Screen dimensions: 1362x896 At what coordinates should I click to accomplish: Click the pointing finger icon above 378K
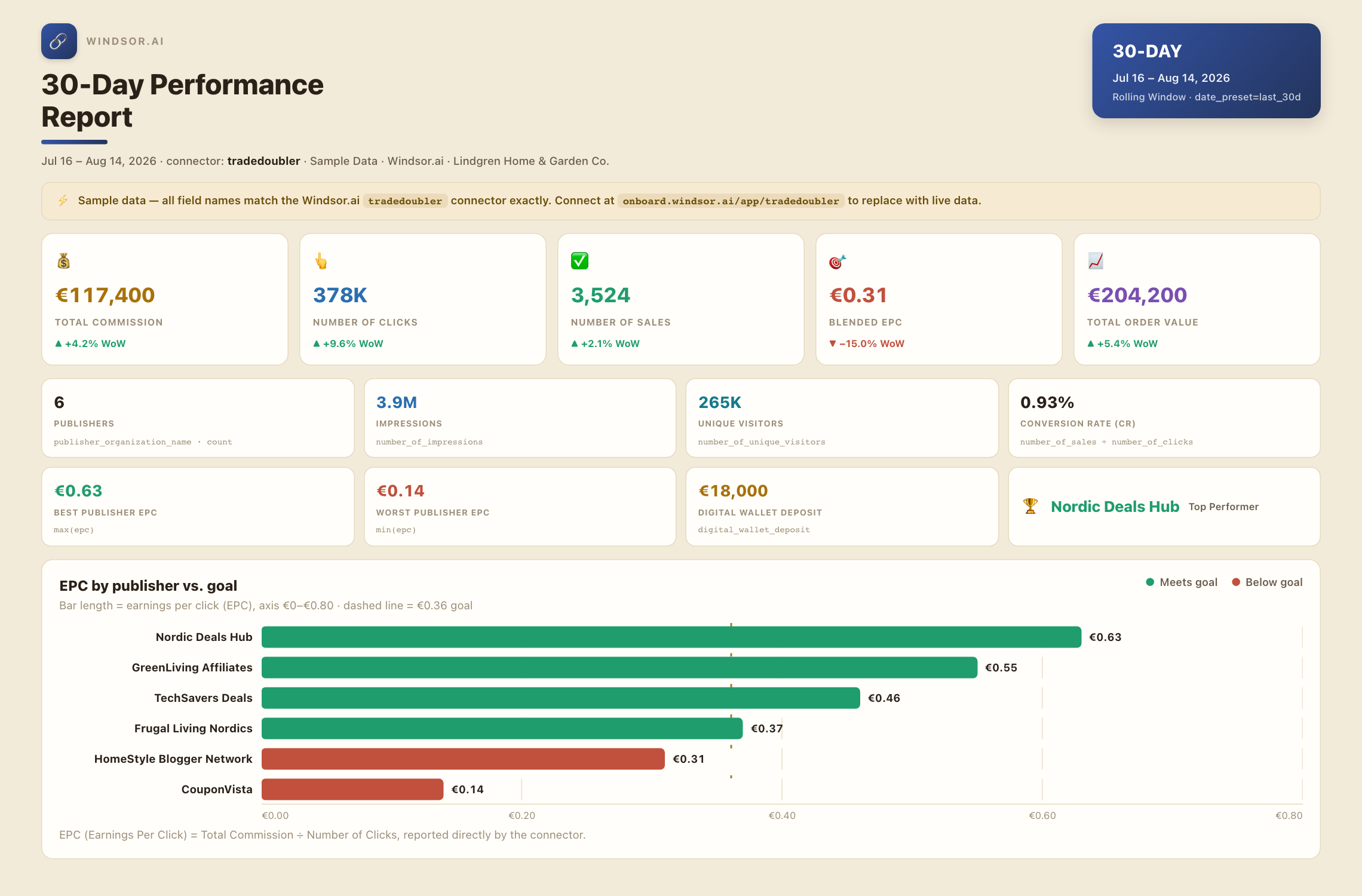(321, 261)
